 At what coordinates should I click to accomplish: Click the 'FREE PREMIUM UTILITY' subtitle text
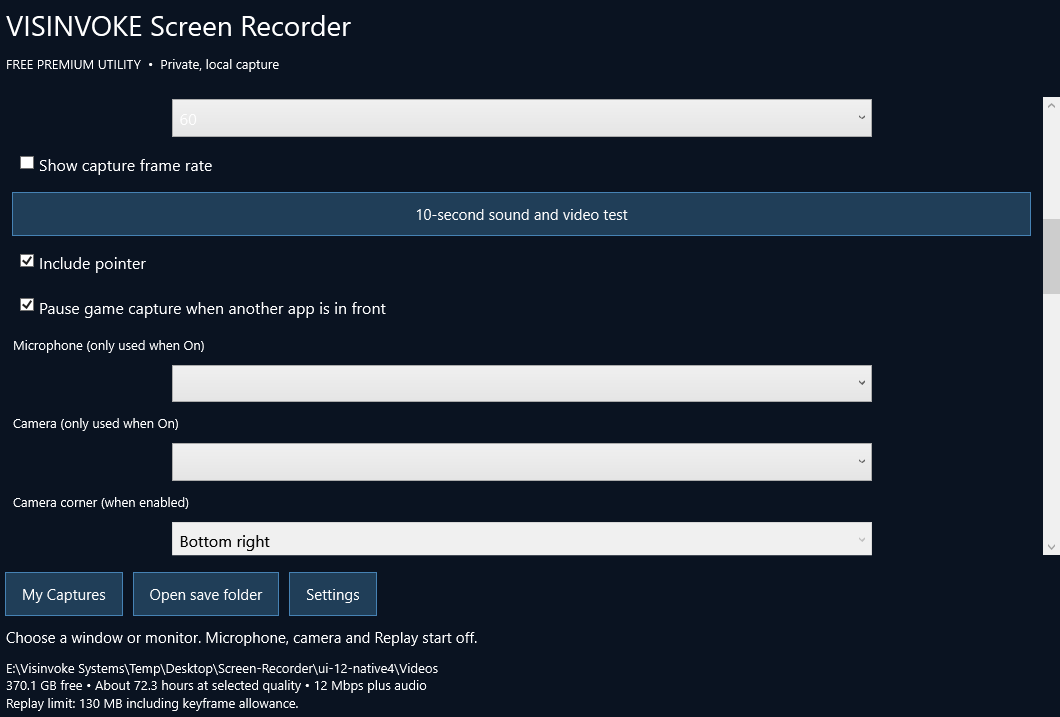[x=74, y=65]
